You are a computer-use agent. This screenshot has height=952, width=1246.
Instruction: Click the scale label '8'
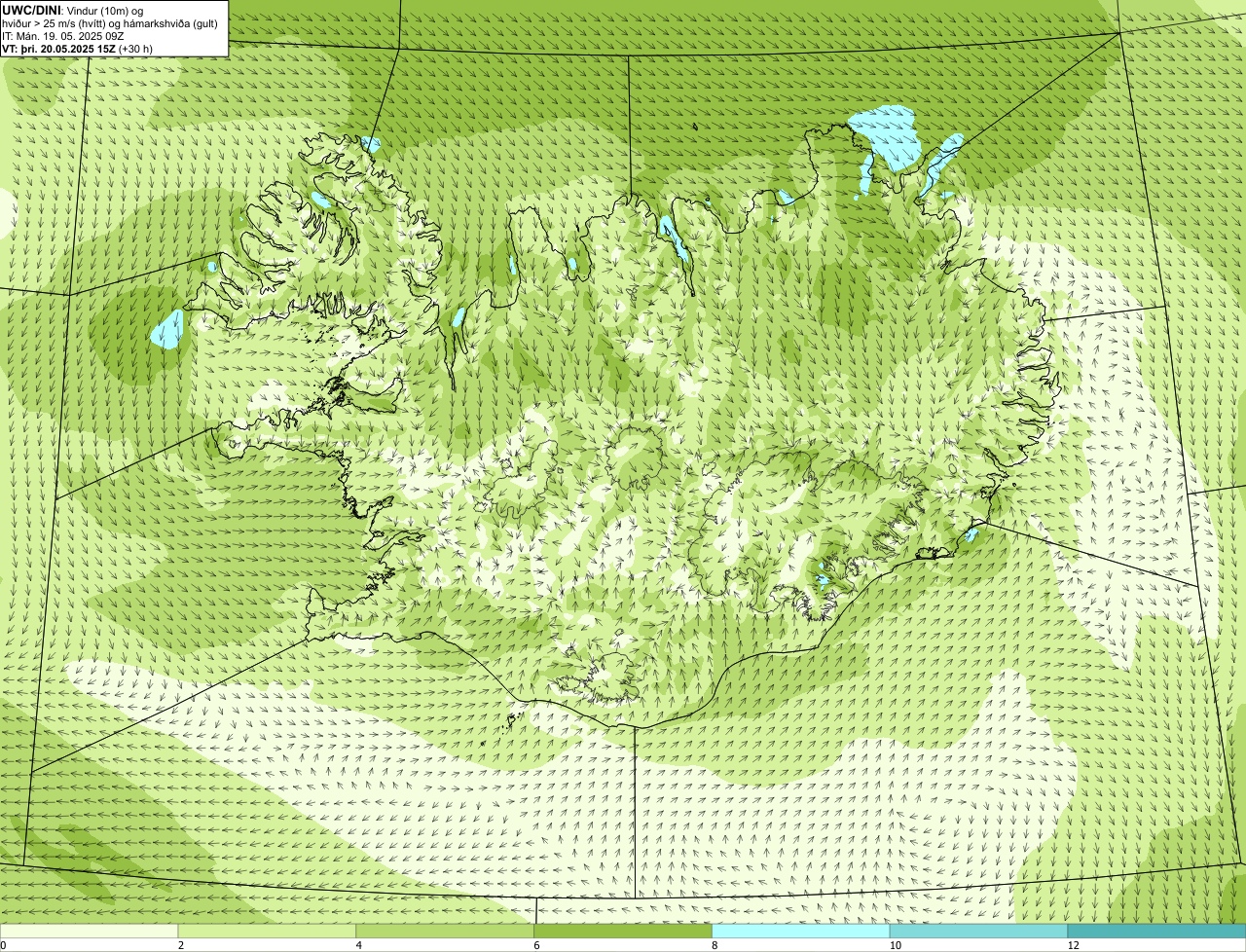(715, 945)
